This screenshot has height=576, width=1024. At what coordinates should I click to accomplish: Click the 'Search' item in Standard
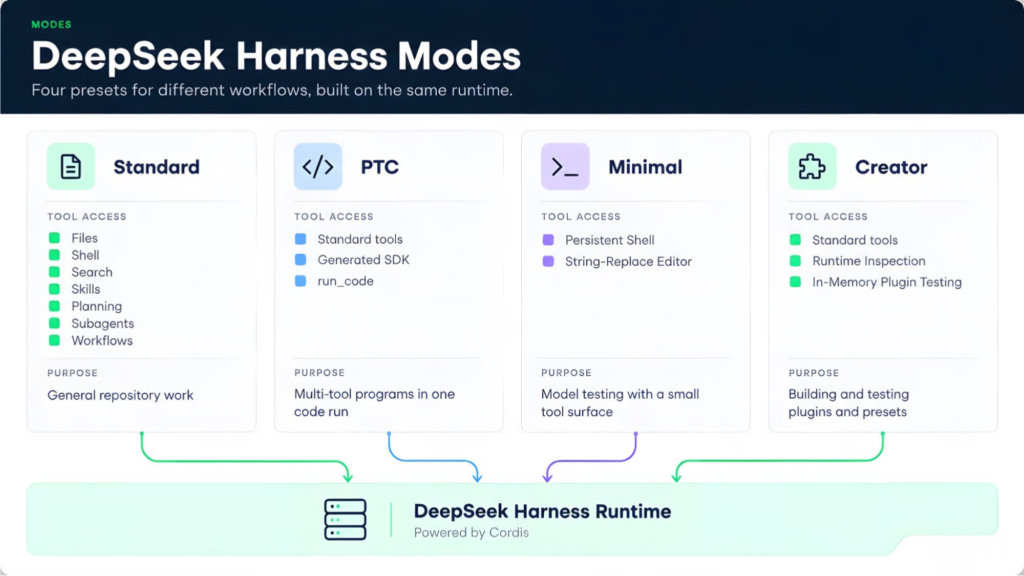[92, 272]
